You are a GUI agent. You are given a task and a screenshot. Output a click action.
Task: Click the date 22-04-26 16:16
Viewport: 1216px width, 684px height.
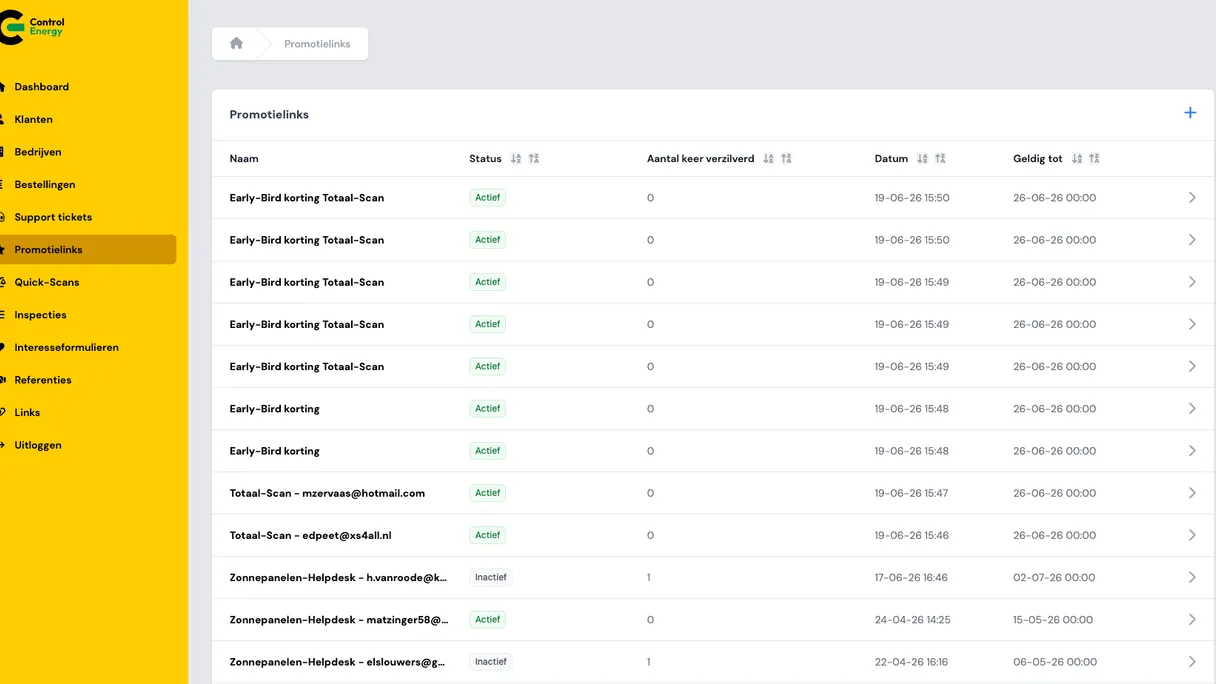tap(911, 661)
